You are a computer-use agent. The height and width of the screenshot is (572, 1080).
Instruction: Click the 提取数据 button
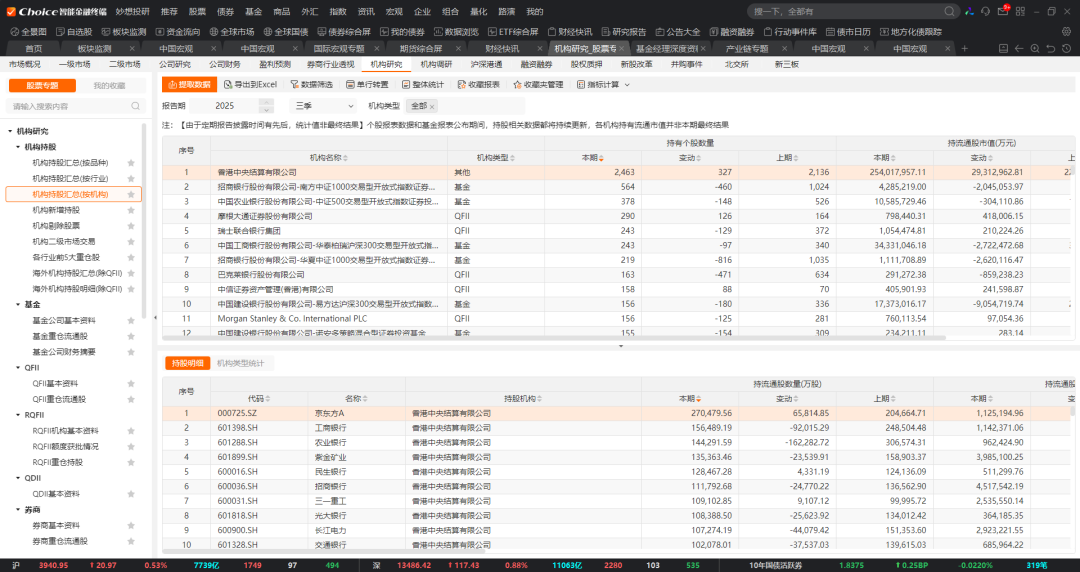186,85
